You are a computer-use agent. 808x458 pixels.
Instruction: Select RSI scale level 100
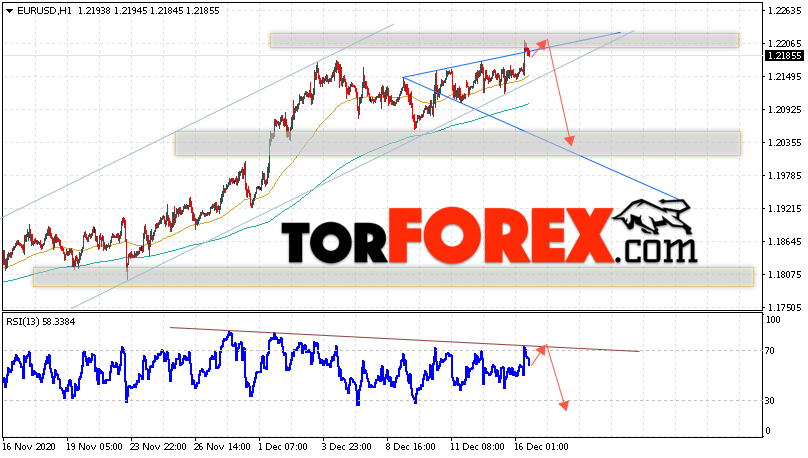(x=773, y=320)
